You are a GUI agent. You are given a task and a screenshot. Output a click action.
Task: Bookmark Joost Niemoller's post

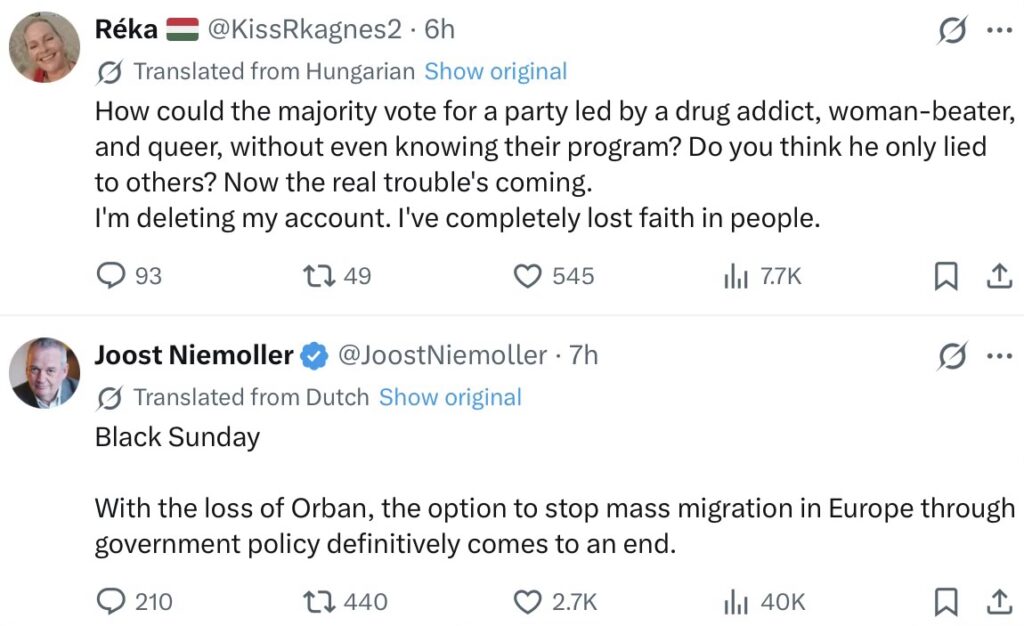coord(945,601)
